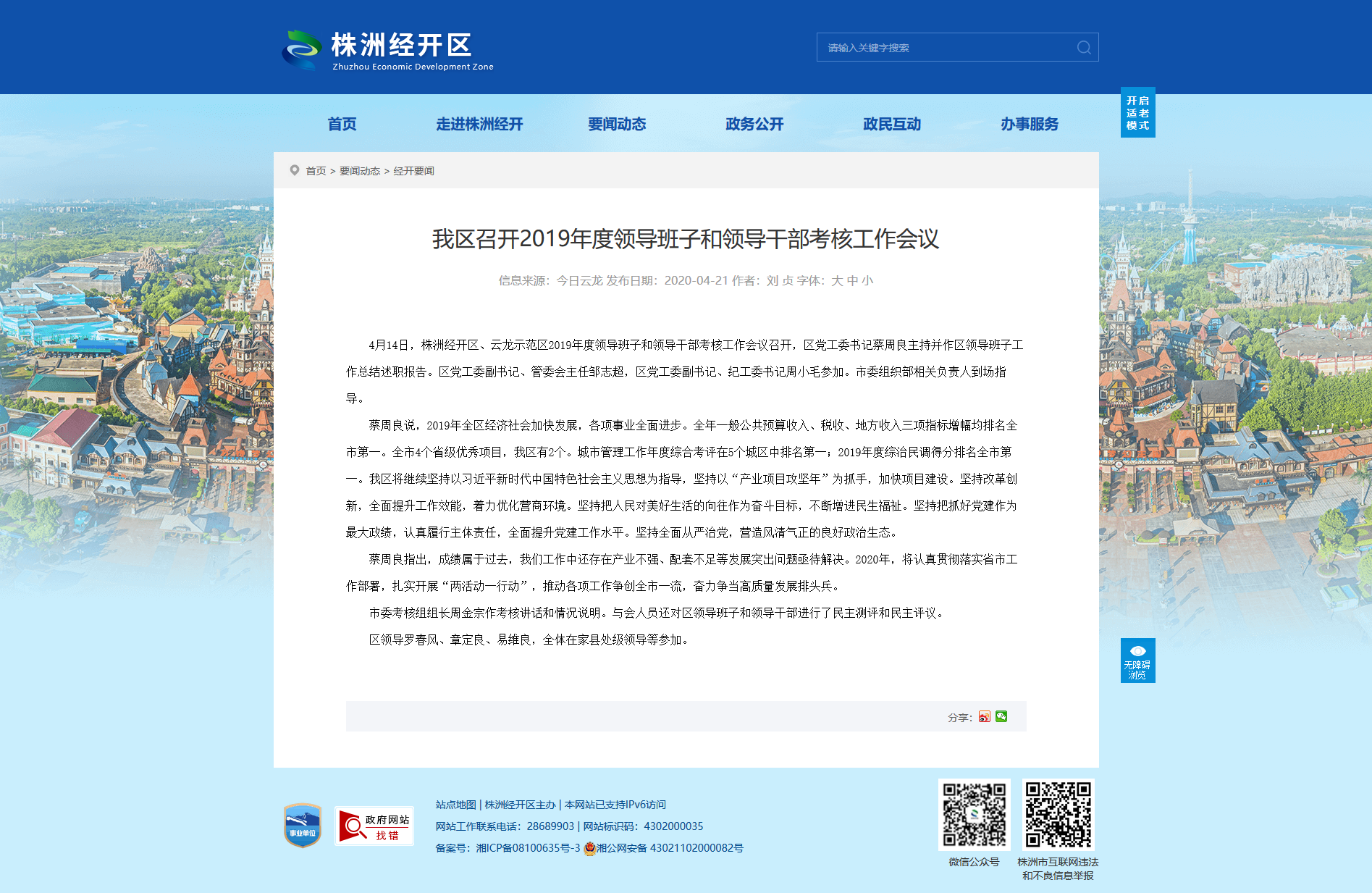
Task: Open 办事服务 in the main navigation
Action: click(1030, 125)
